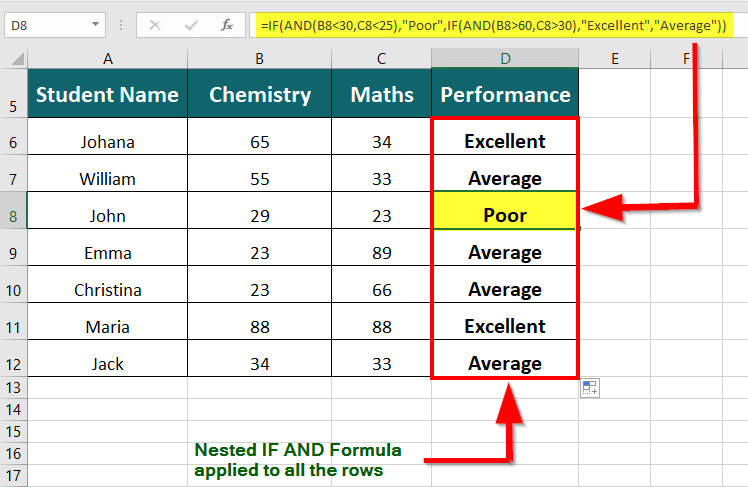This screenshot has height=487, width=748.
Task: Click the Chemistry header cell
Action: tap(260, 93)
